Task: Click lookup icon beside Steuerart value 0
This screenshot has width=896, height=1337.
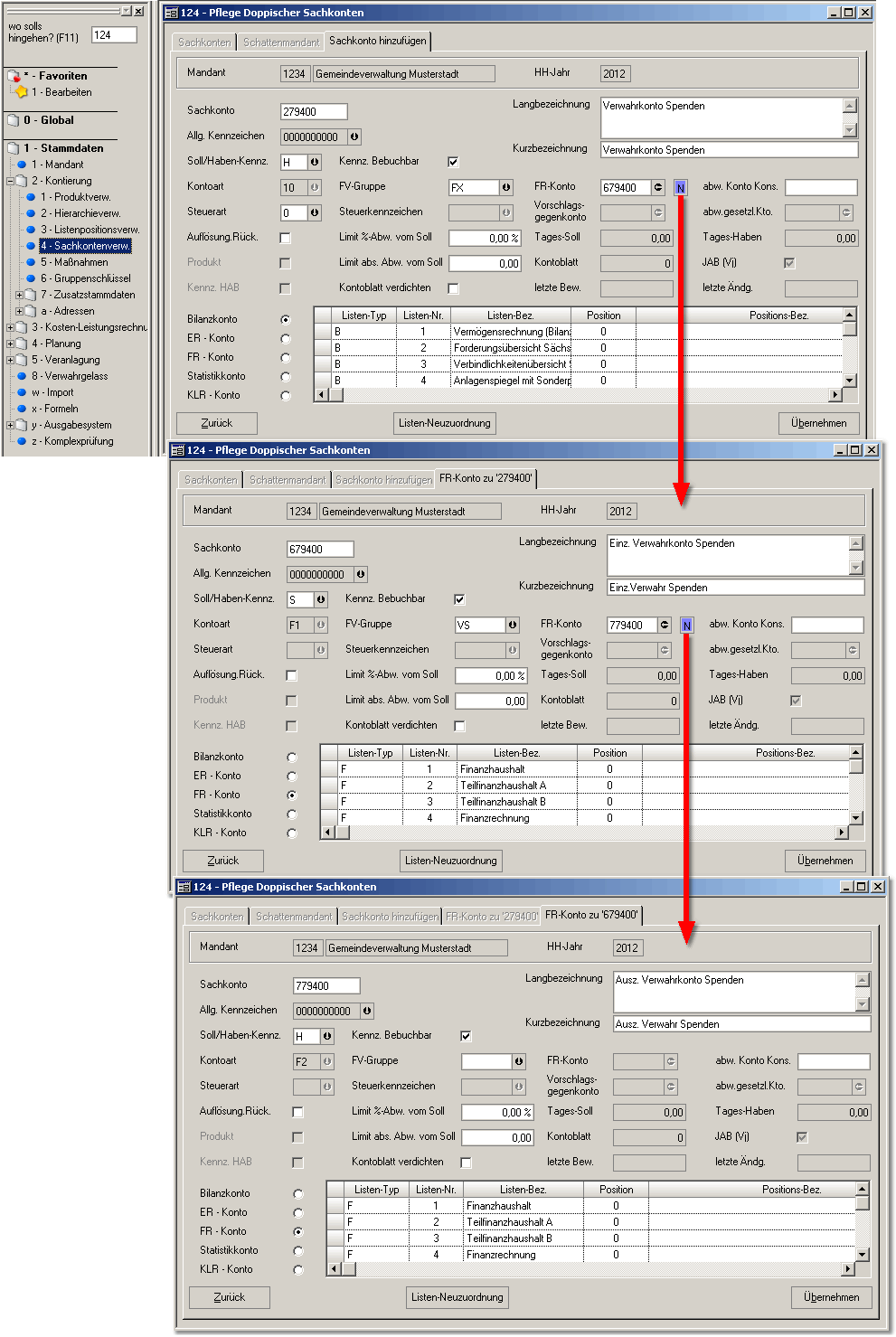Action: pos(315,213)
